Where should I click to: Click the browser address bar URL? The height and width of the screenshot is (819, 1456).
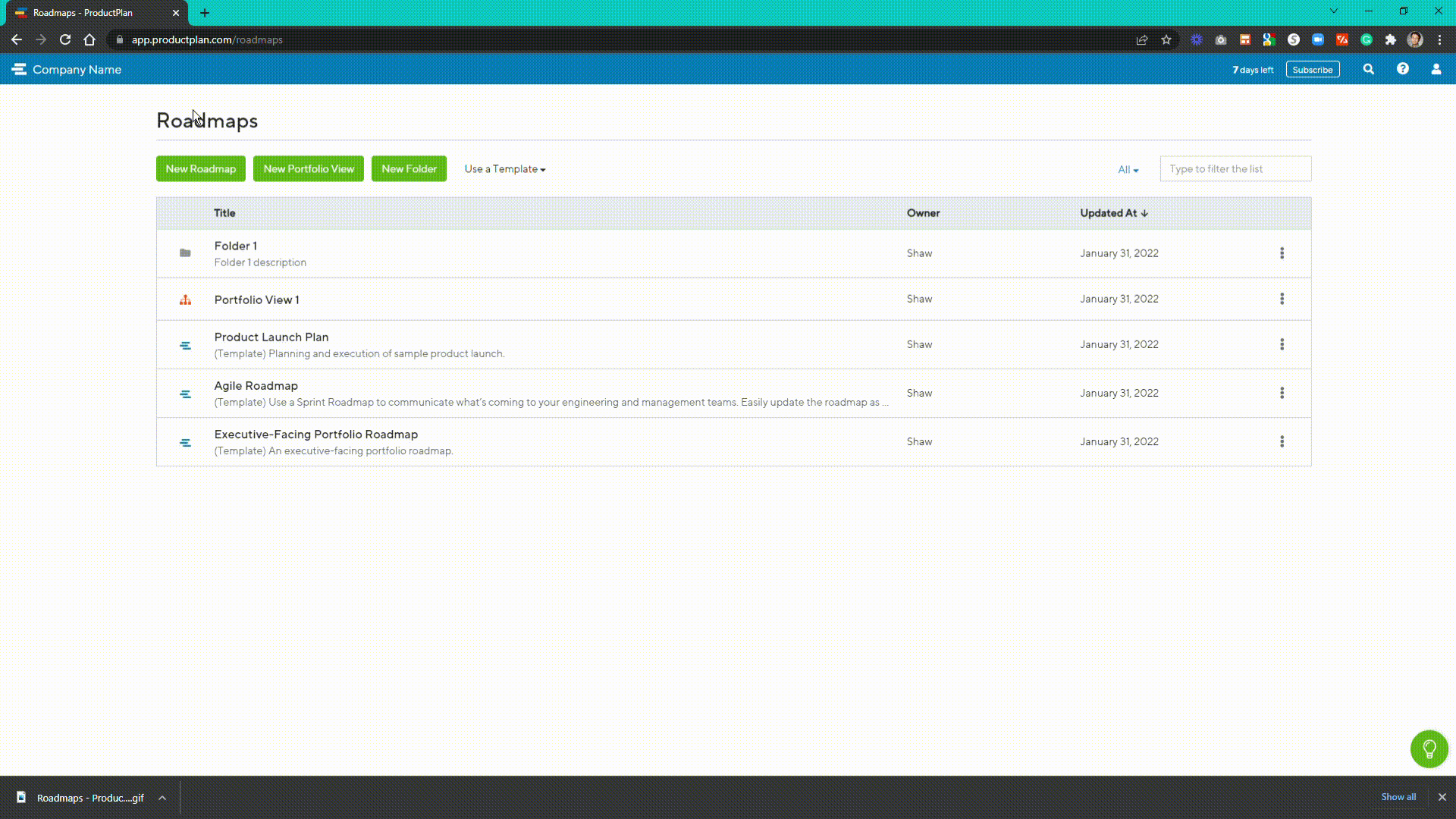click(x=207, y=39)
